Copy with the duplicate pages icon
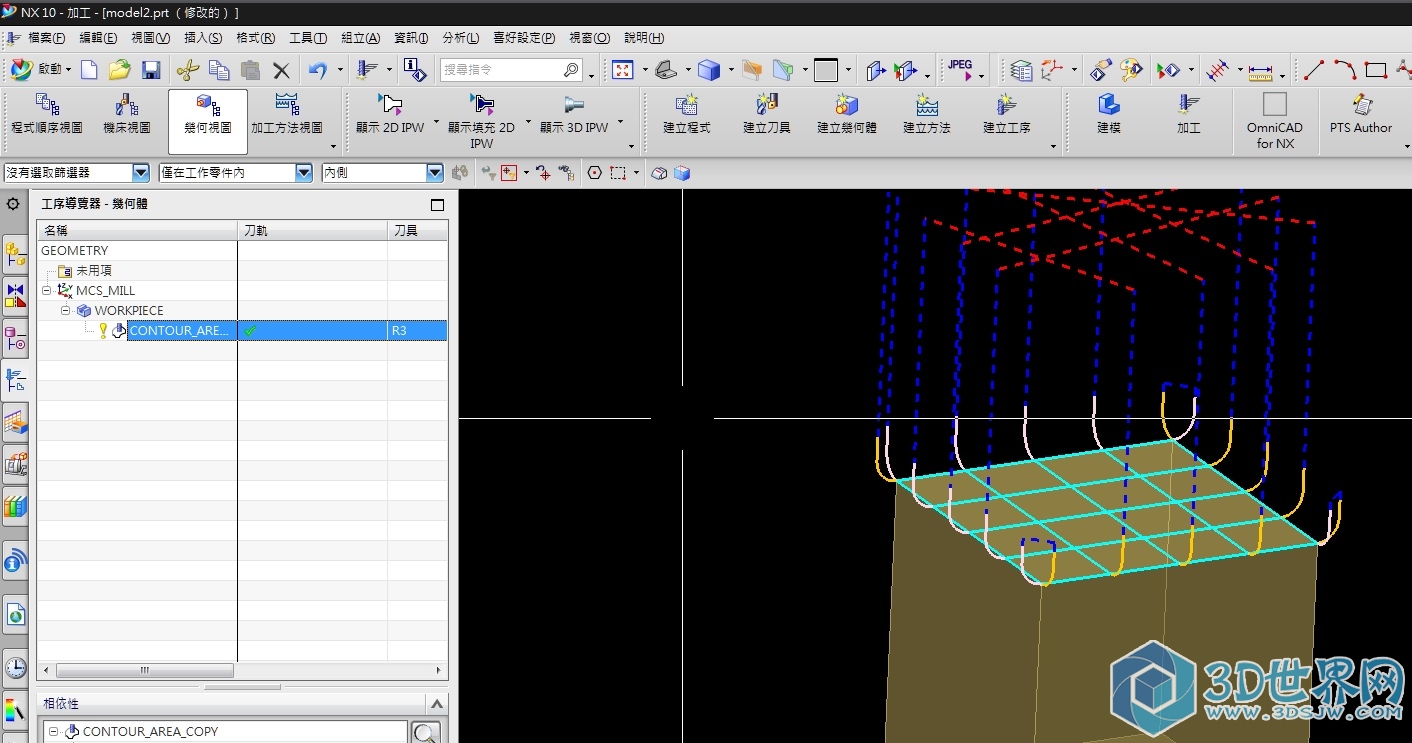The image size is (1412, 743). pyautogui.click(x=219, y=70)
